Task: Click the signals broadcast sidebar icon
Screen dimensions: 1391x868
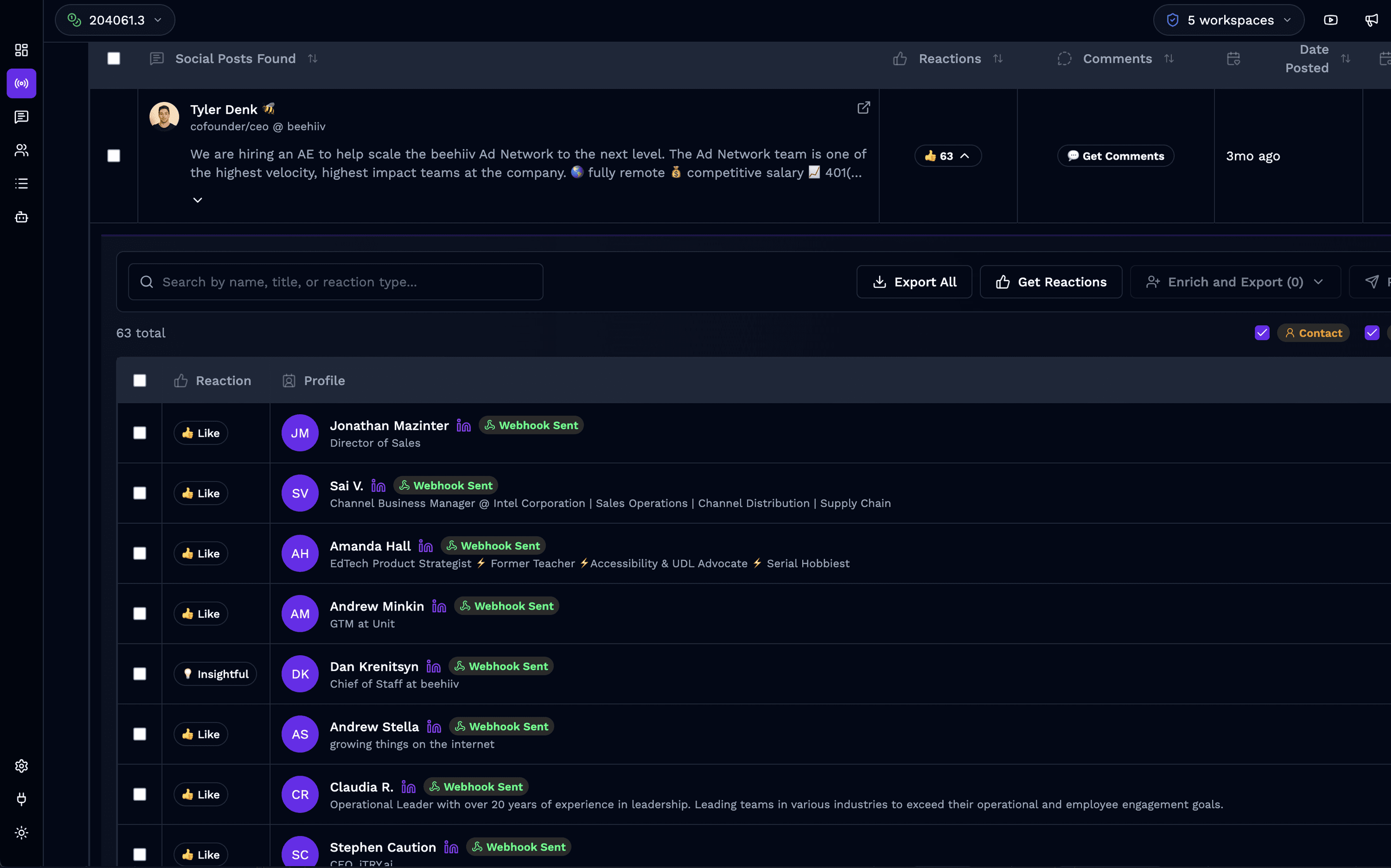Action: click(x=21, y=84)
